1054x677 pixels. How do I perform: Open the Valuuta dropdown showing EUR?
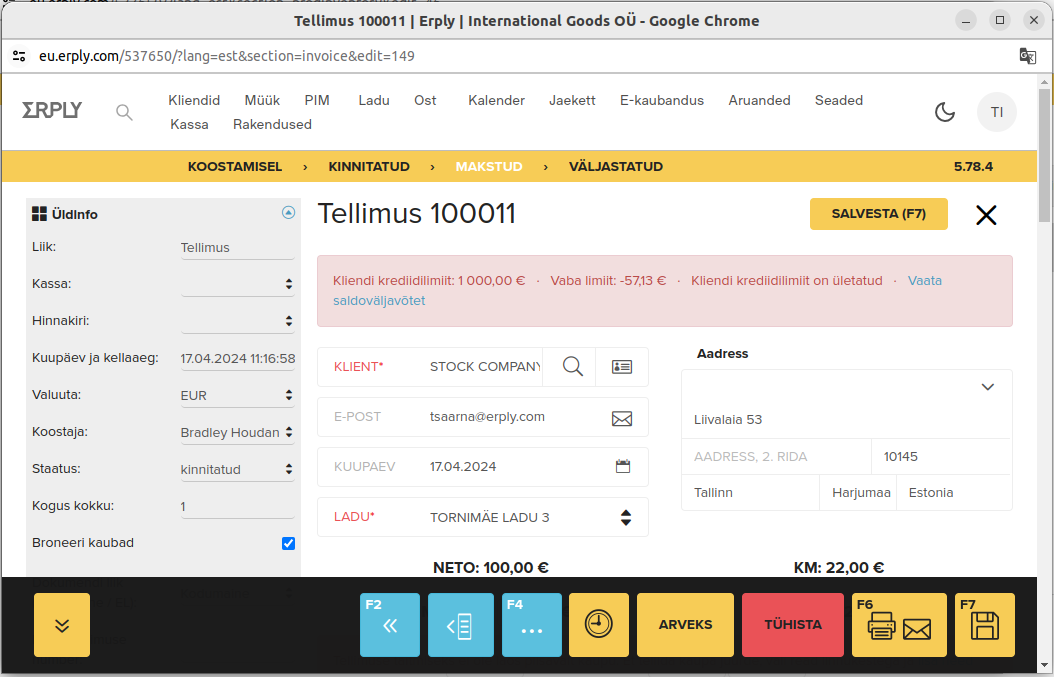237,395
